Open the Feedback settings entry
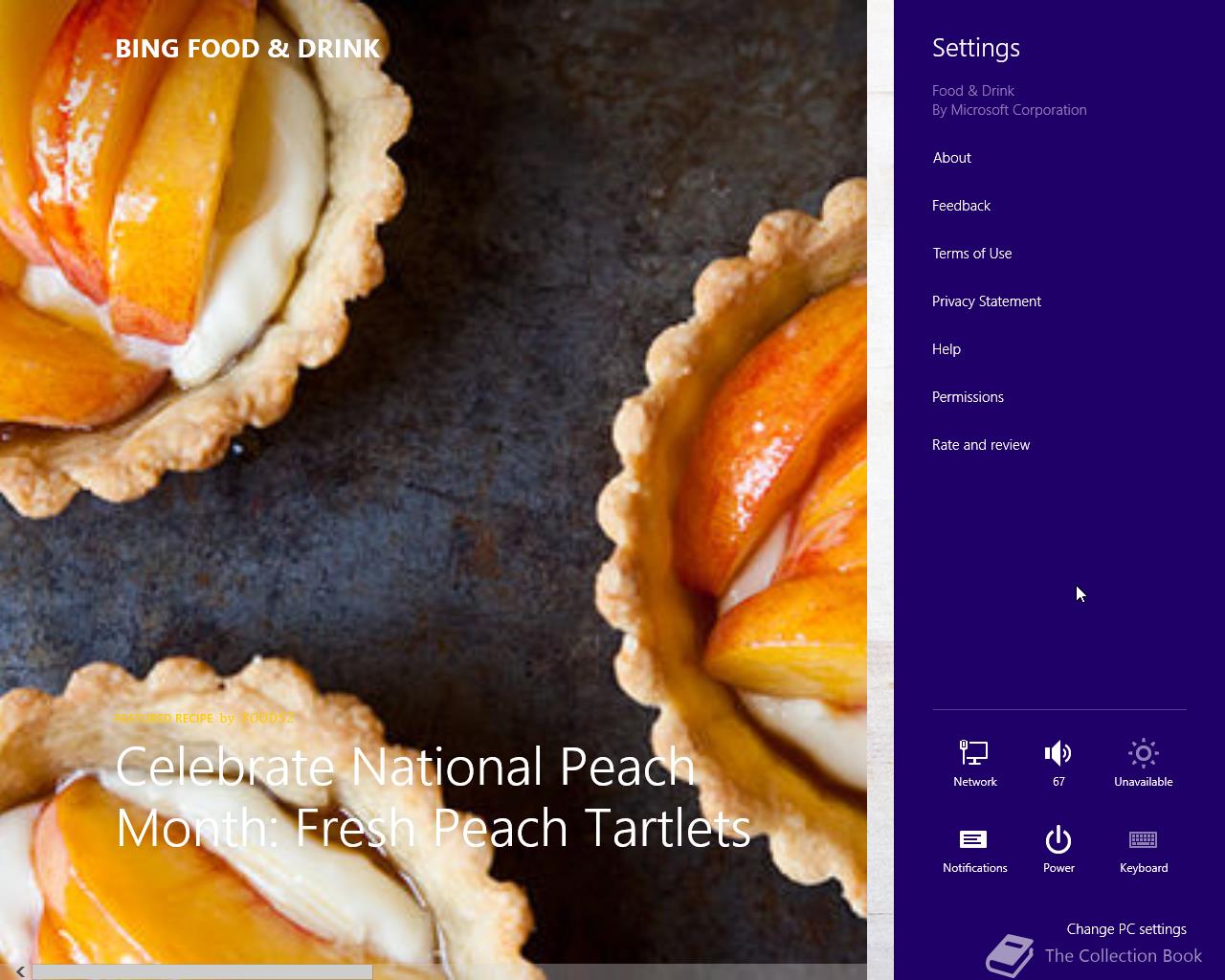 point(961,206)
